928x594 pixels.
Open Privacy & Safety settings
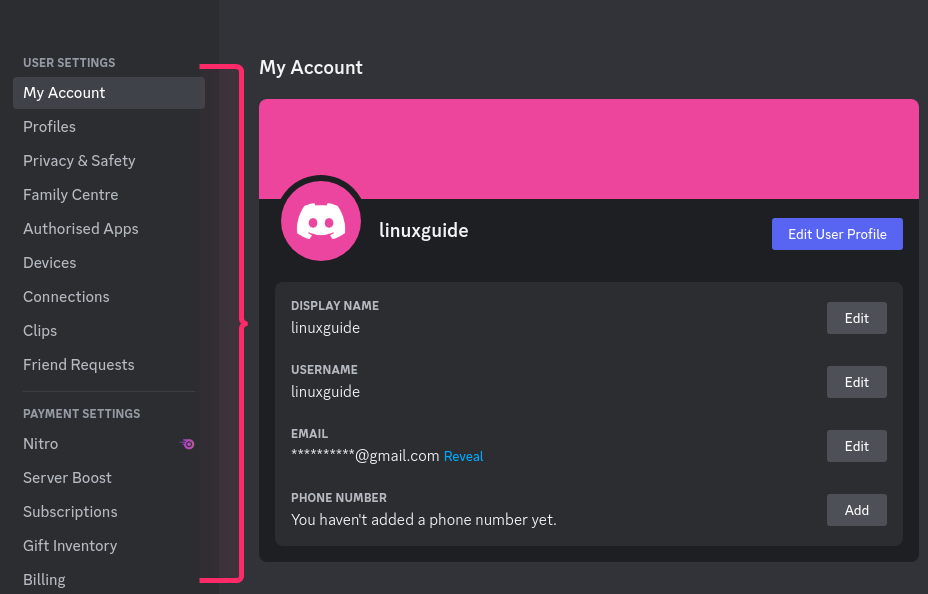pyautogui.click(x=79, y=161)
